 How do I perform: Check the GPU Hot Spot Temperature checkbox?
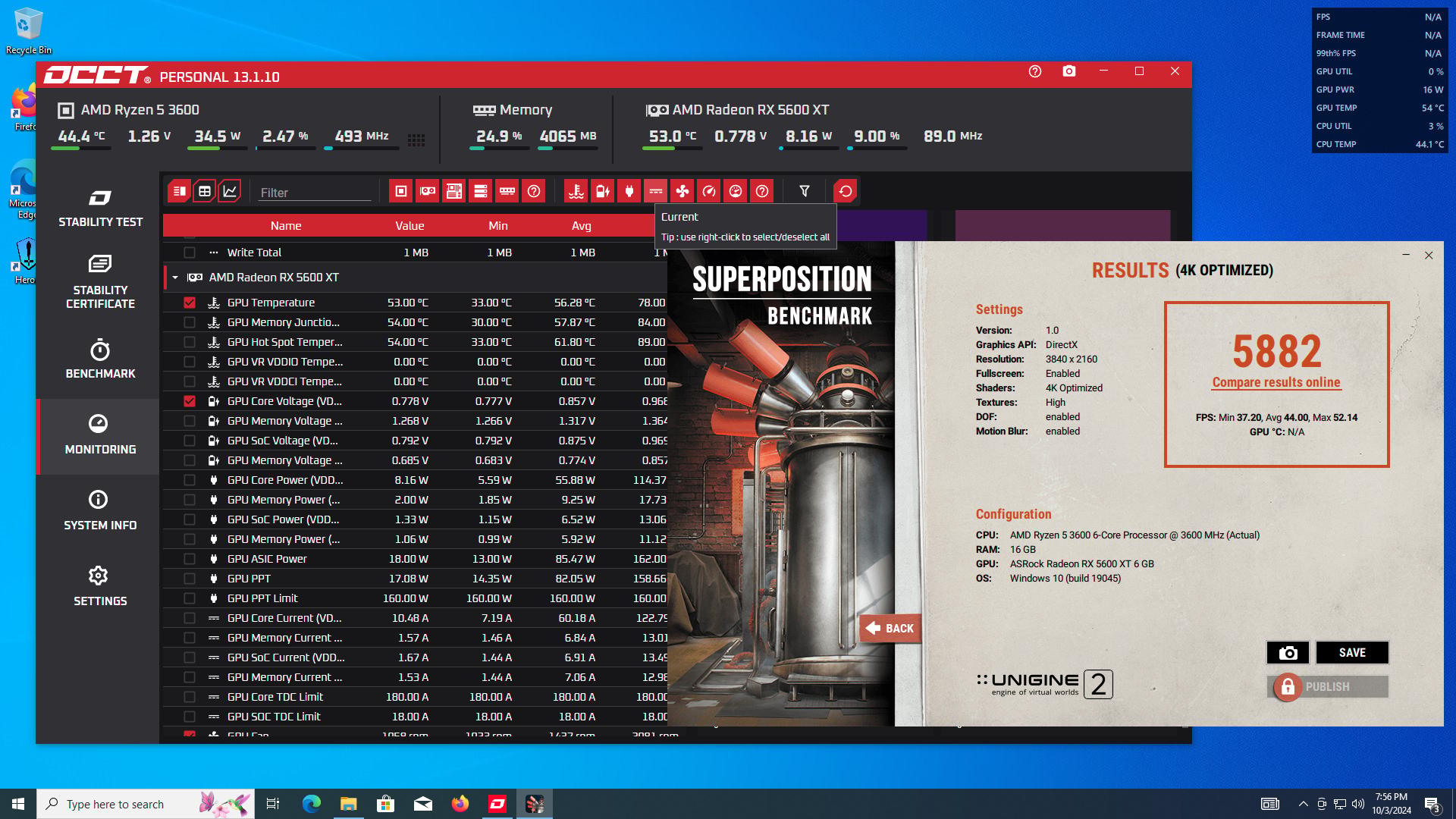pyautogui.click(x=190, y=342)
